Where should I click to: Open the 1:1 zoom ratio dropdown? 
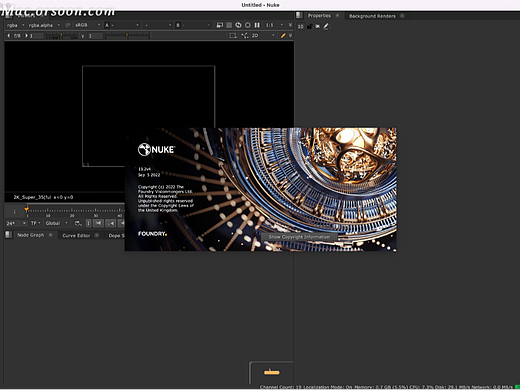(274, 25)
